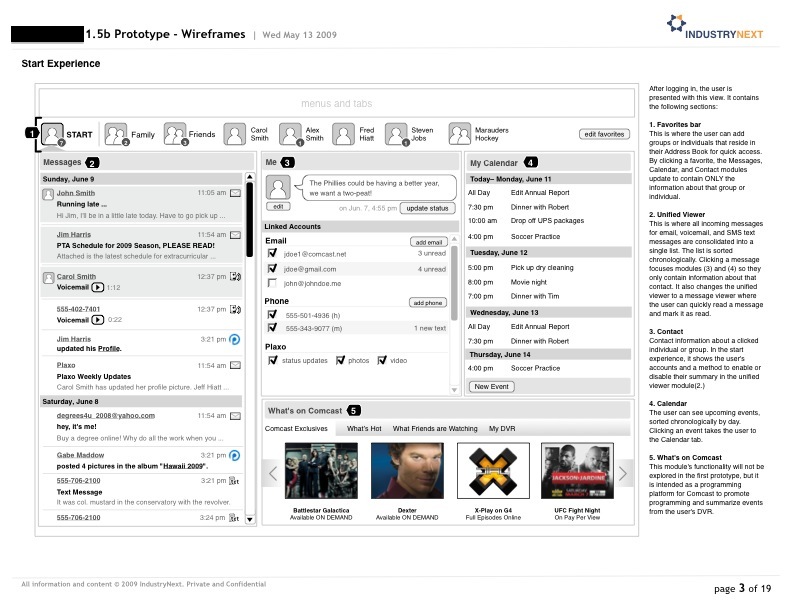Uncheck the jdoe1@comcast.net email account
Image resolution: width=792 pixels, height=612 pixels.
coord(272,253)
